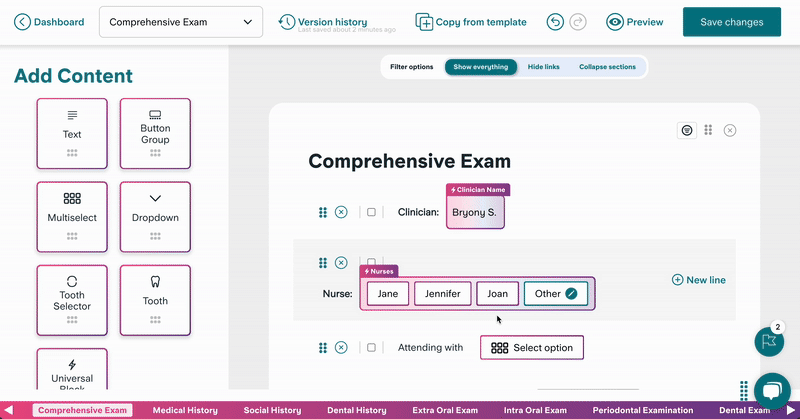The height and width of the screenshot is (419, 800).
Task: Switch to Medical History tab
Action: [x=185, y=410]
